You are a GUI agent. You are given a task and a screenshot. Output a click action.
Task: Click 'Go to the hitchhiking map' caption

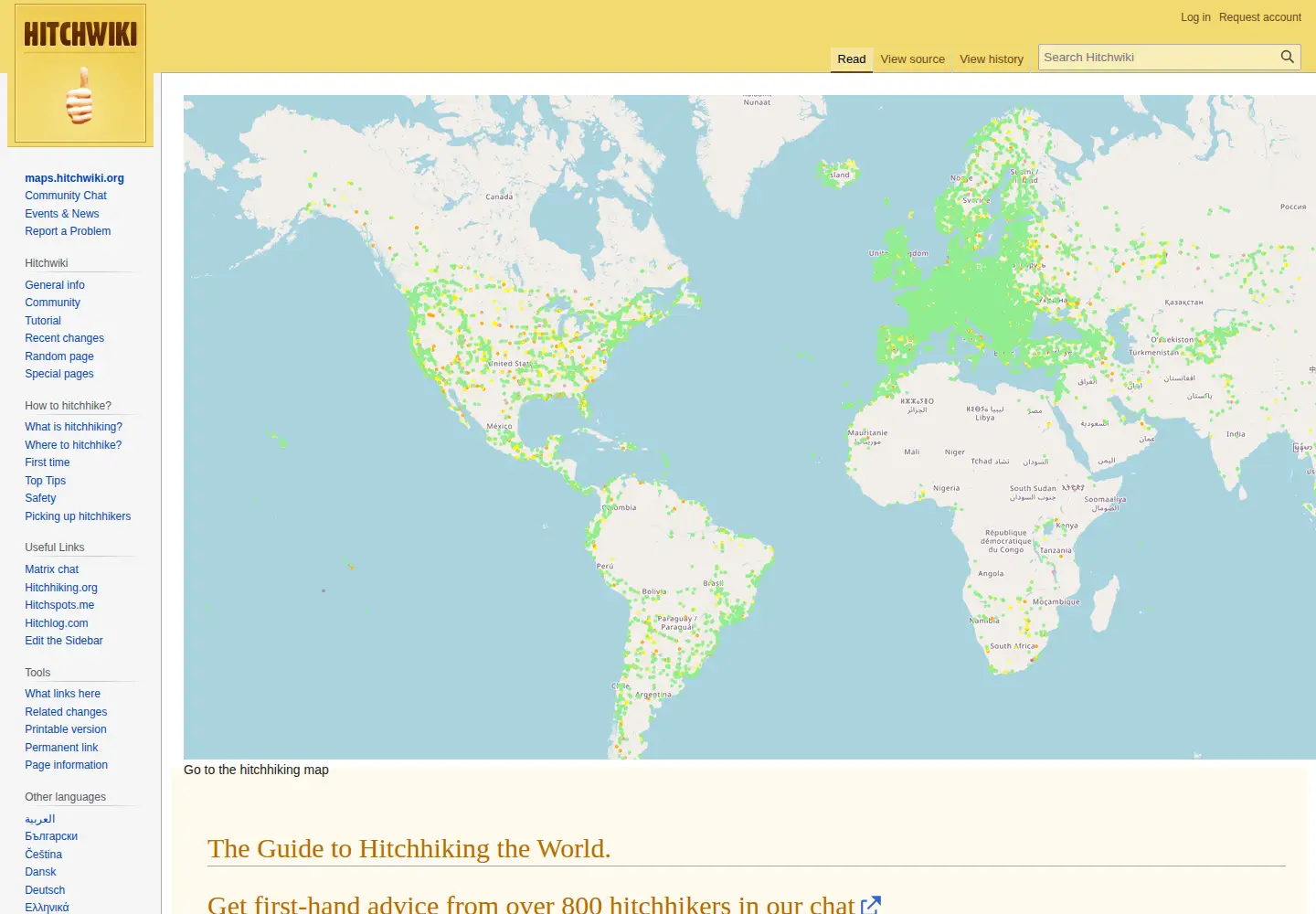pyautogui.click(x=256, y=770)
